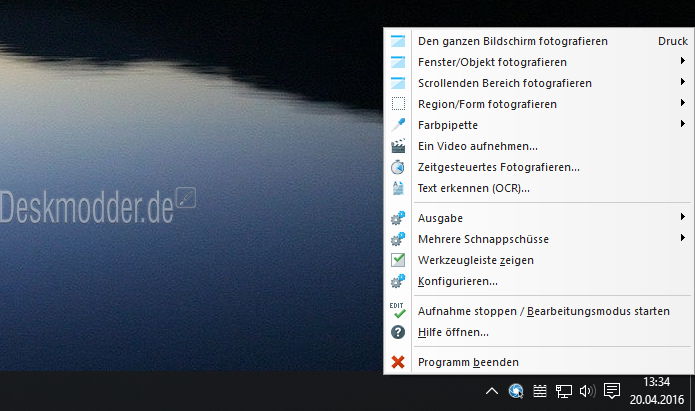
Task: Click the screenshot tool tray icon
Action: pos(515,391)
